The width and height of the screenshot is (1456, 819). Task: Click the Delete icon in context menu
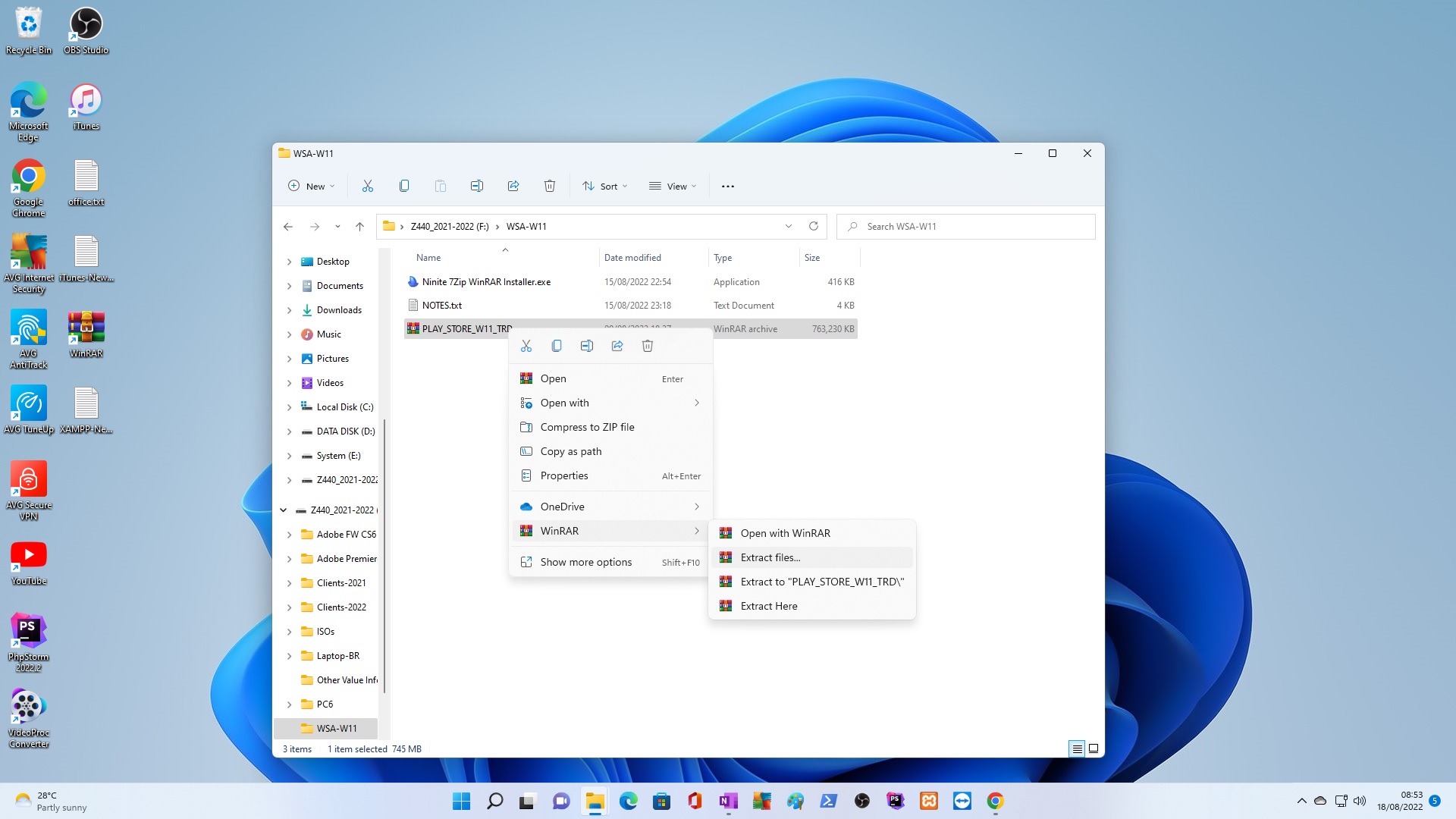coord(648,346)
